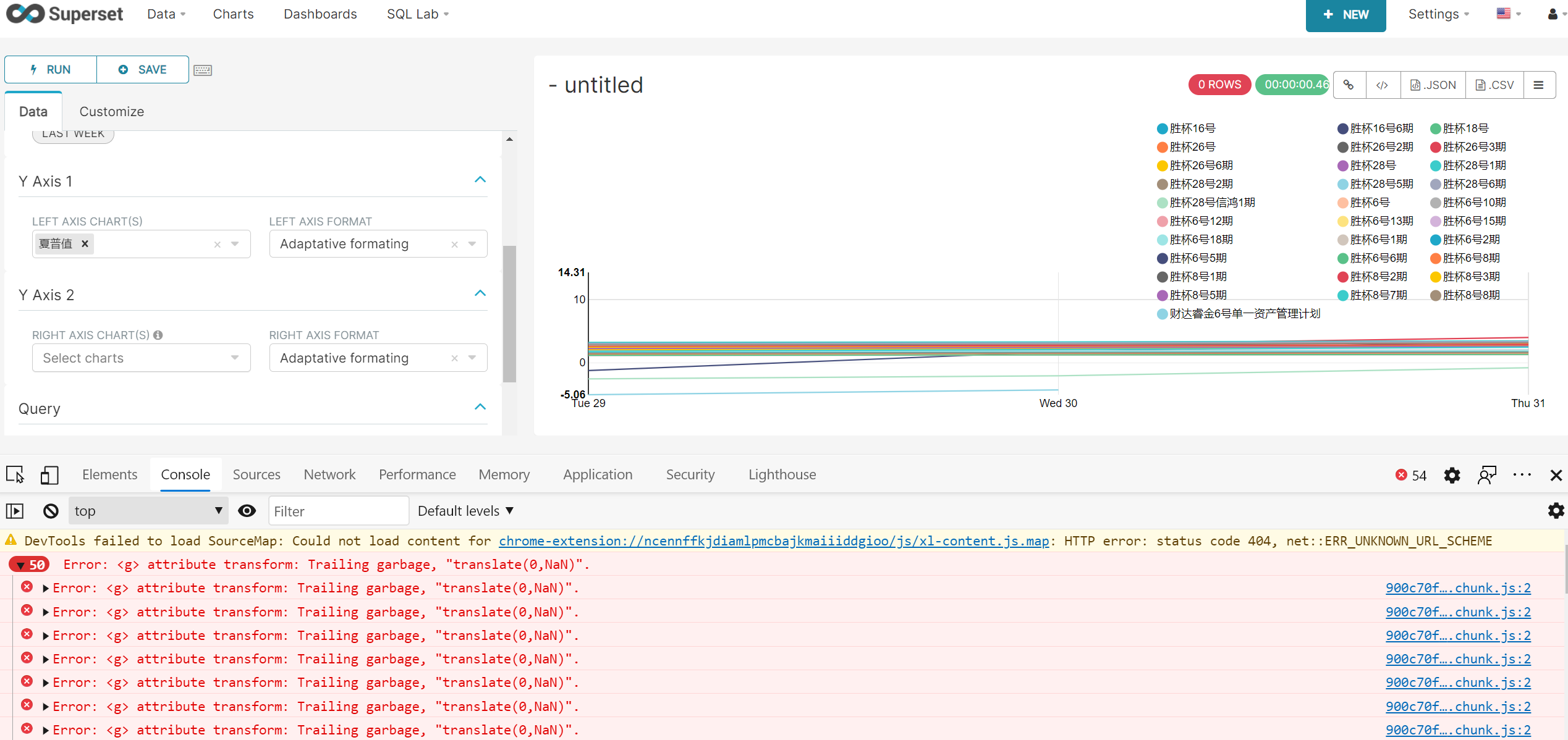
Task: Open Default levels dropdown in console
Action: pos(465,511)
